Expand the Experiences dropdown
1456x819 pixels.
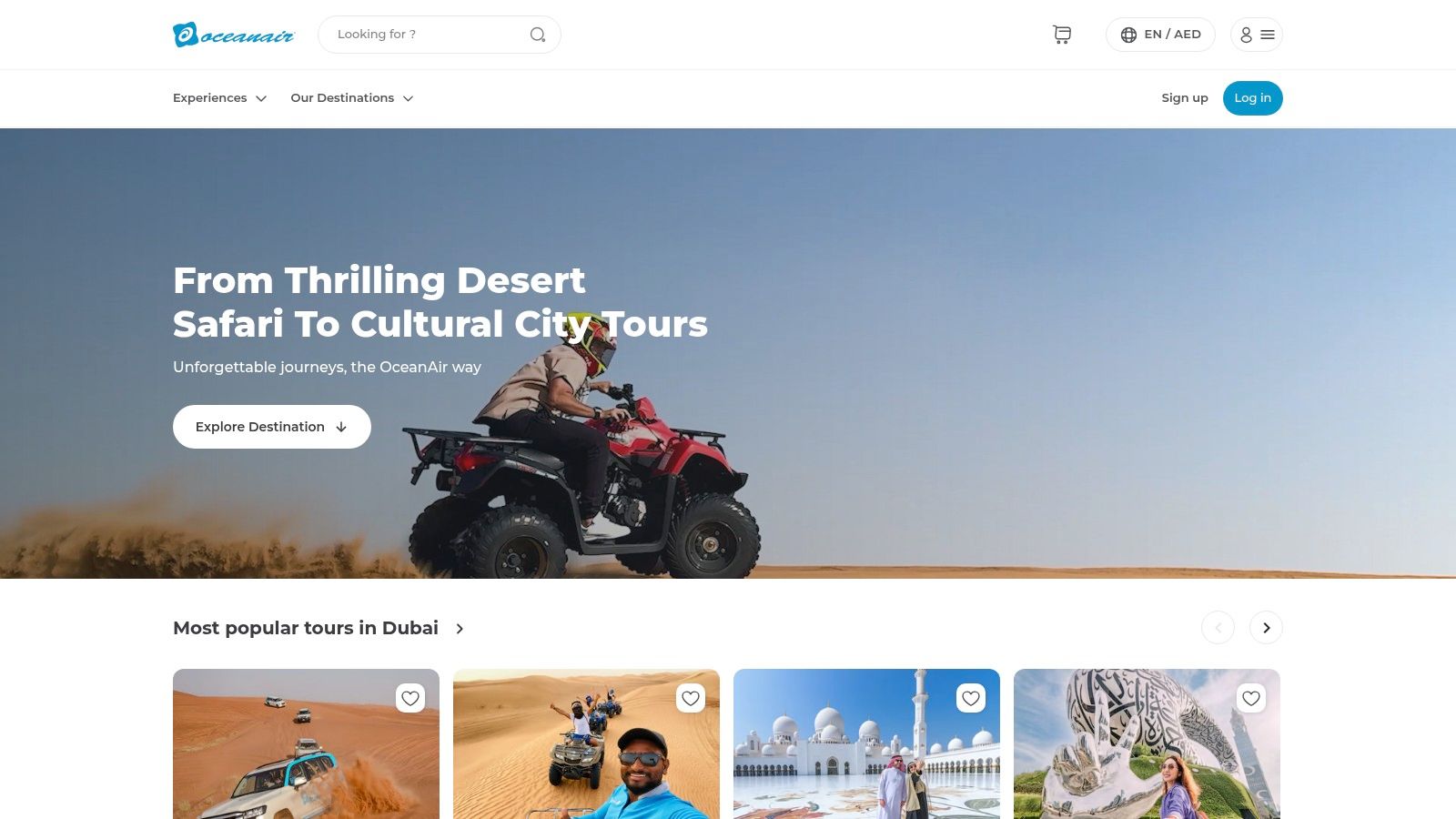219,98
